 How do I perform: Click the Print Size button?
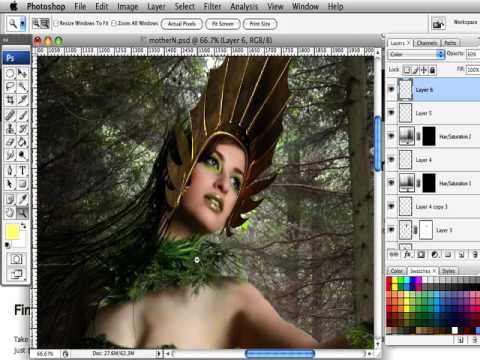pyautogui.click(x=260, y=24)
